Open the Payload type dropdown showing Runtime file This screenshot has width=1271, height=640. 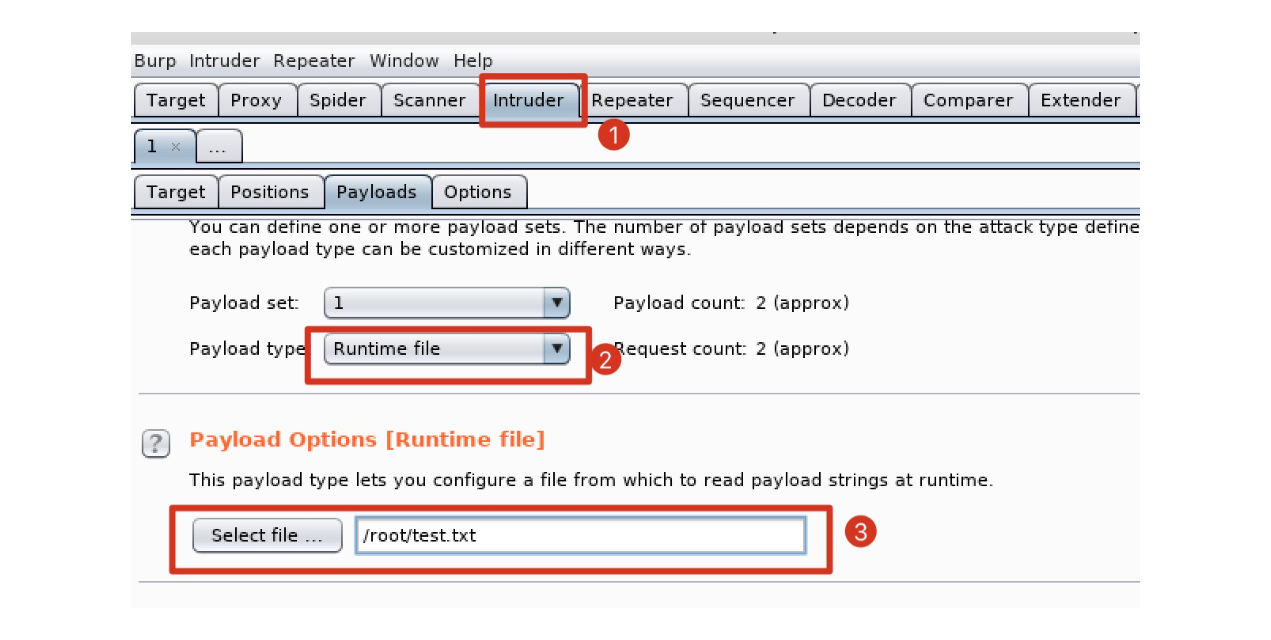[446, 348]
